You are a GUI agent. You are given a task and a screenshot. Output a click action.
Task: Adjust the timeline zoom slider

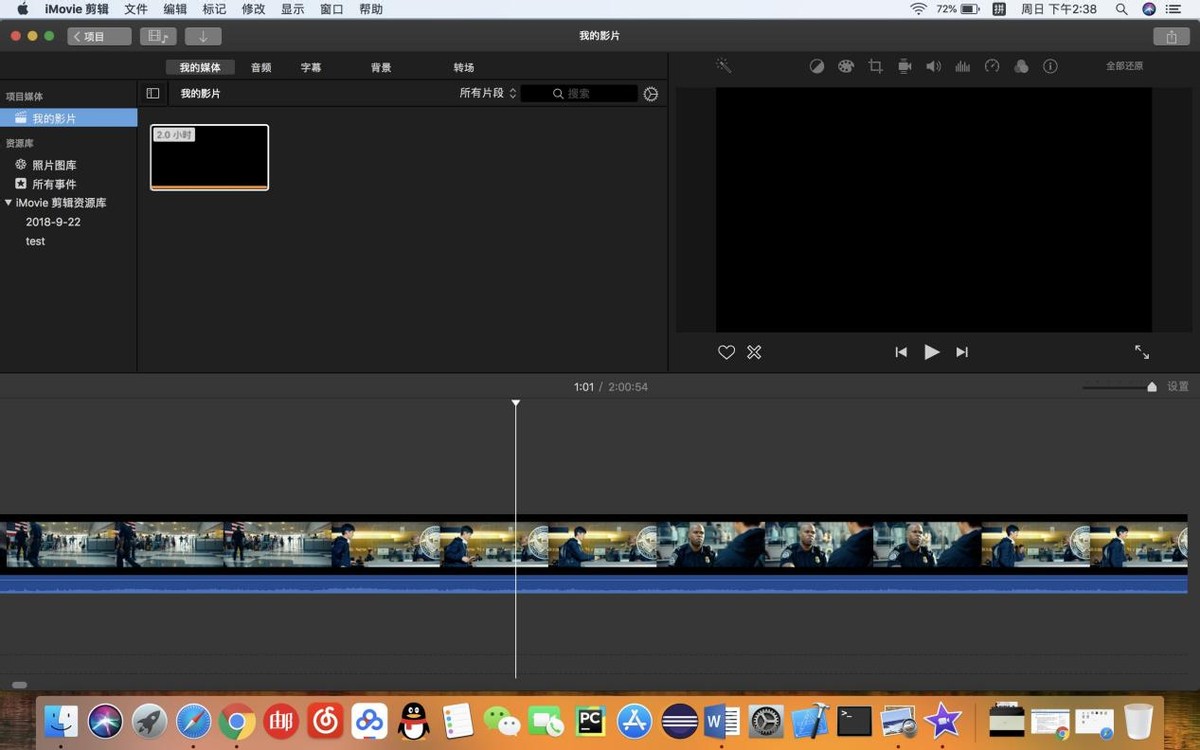point(1151,387)
